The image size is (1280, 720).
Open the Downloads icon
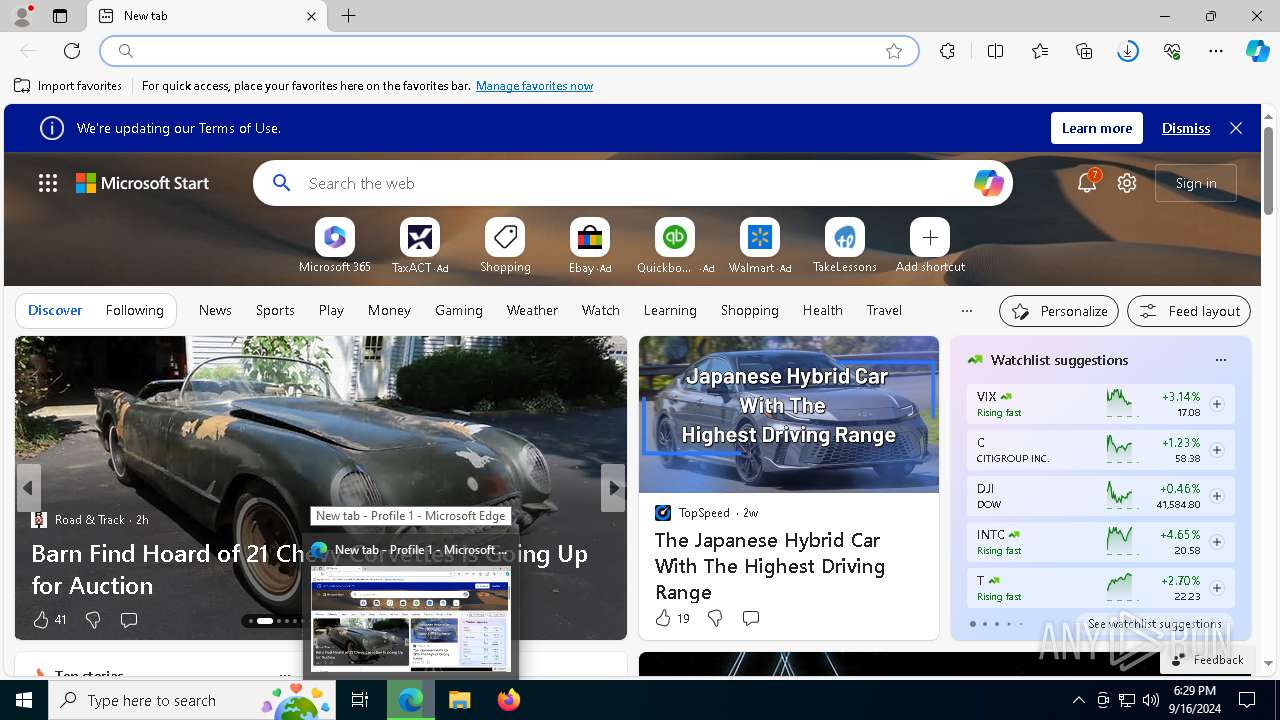tap(1128, 51)
